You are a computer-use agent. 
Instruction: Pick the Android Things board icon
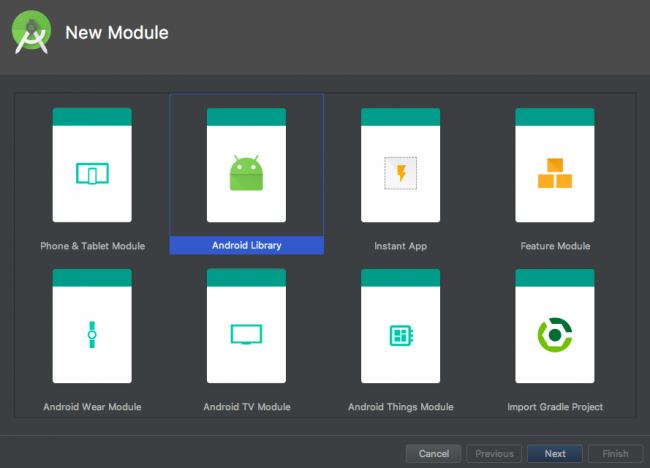[401, 335]
